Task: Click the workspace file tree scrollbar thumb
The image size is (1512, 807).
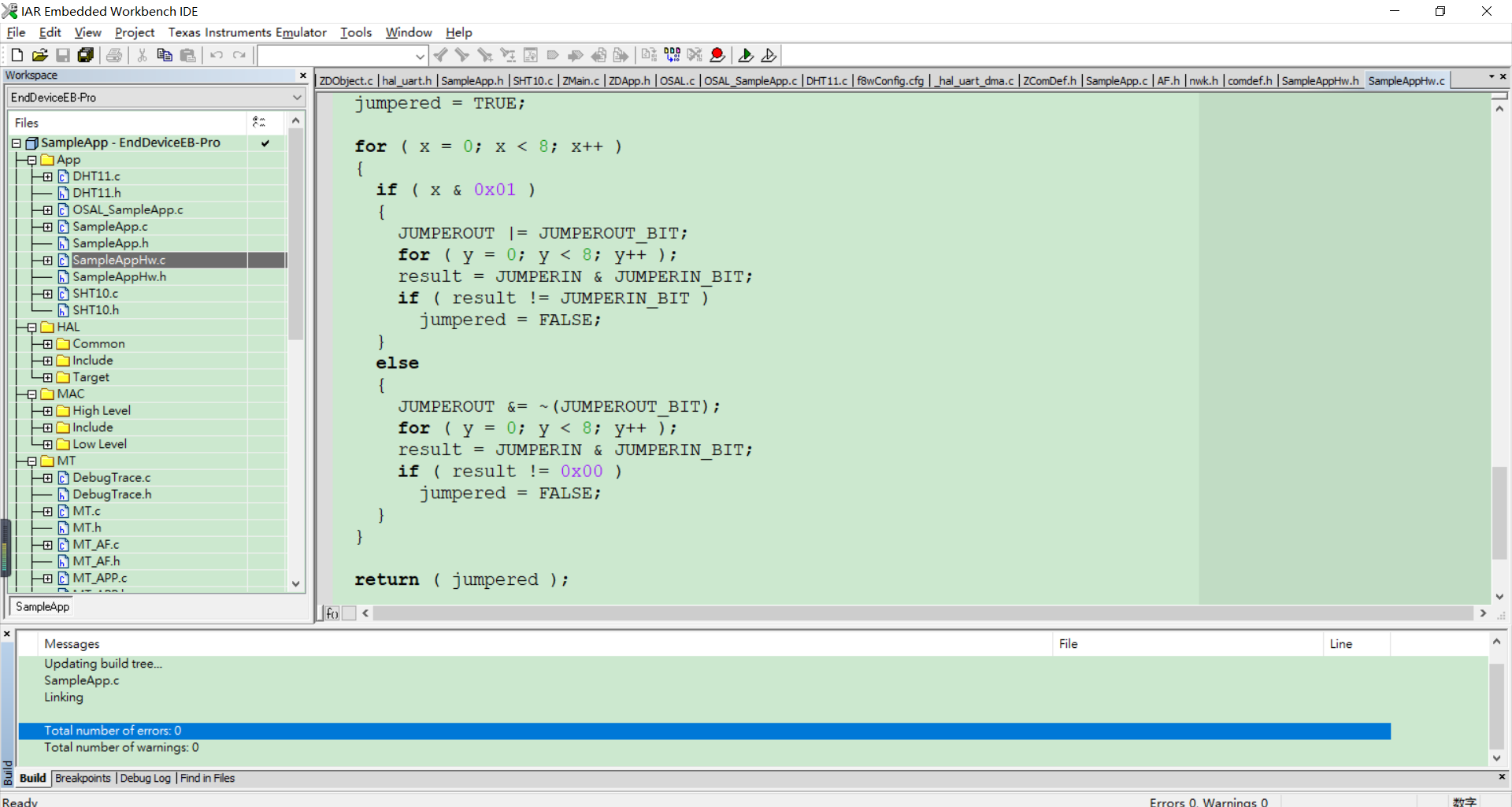Action: click(296, 234)
